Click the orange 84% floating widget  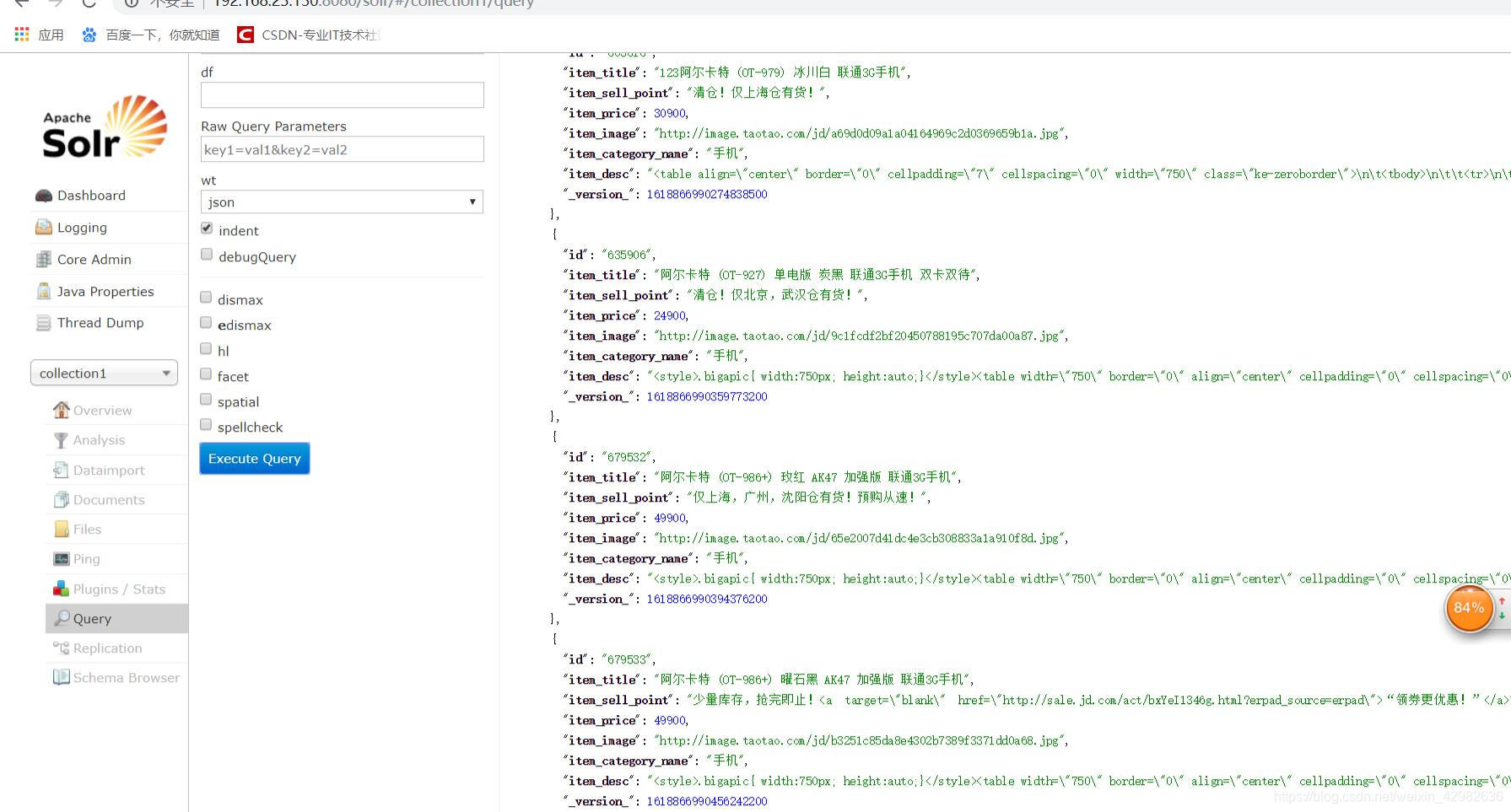1469,608
